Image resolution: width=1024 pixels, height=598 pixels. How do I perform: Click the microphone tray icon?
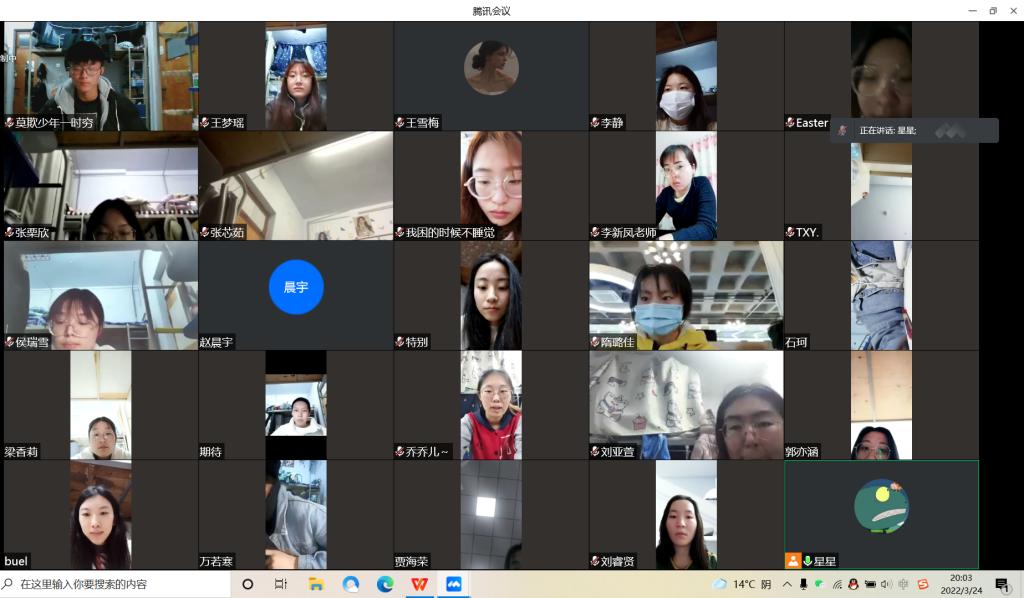(803, 584)
